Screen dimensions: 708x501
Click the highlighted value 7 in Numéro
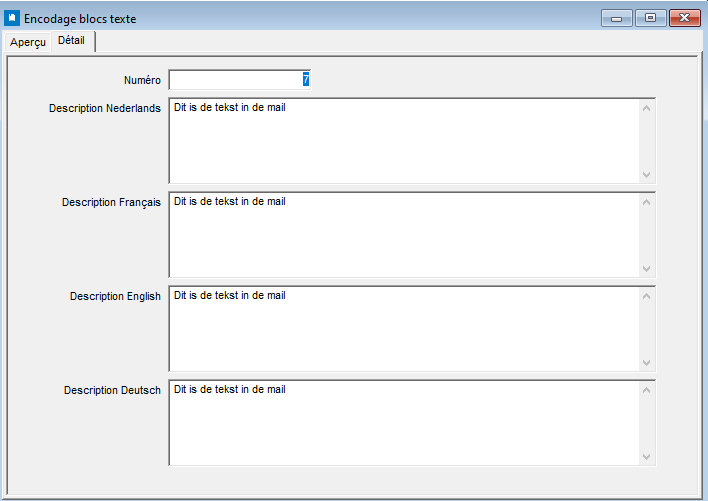pyautogui.click(x=306, y=79)
